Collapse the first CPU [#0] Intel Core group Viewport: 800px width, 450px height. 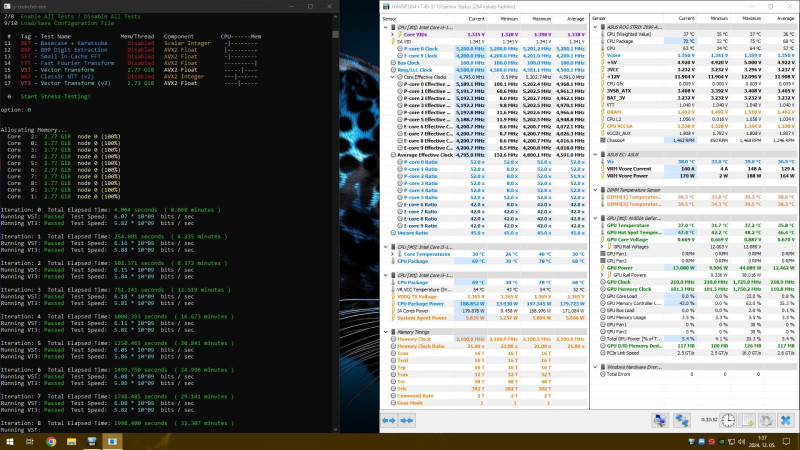(386, 28)
